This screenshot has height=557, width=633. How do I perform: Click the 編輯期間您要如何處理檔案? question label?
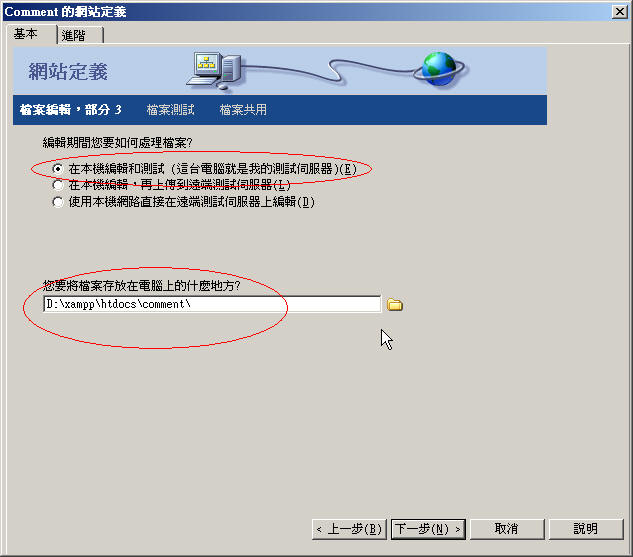pyautogui.click(x=117, y=142)
